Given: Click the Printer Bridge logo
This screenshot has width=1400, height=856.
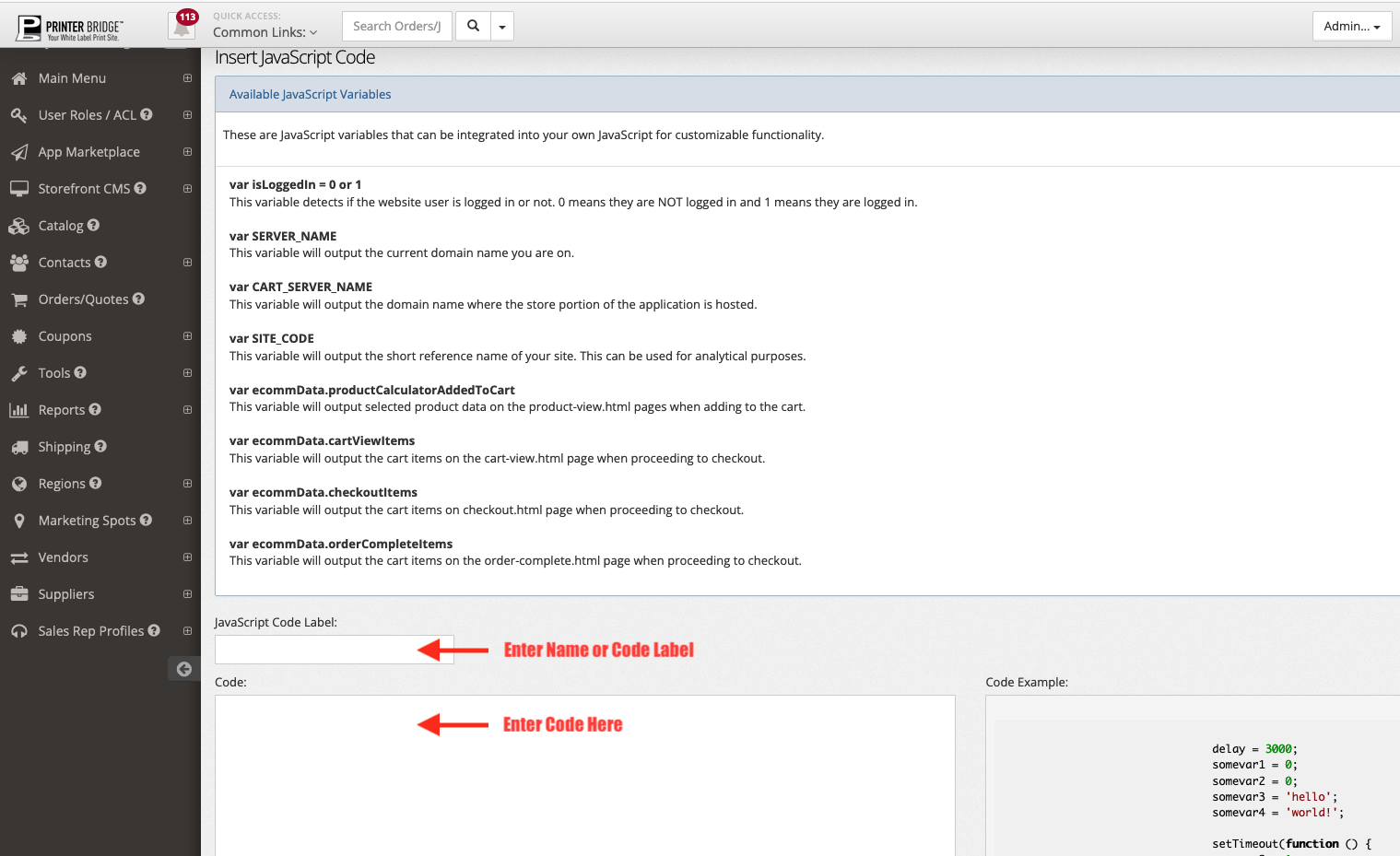Looking at the screenshot, I should coord(70,28).
